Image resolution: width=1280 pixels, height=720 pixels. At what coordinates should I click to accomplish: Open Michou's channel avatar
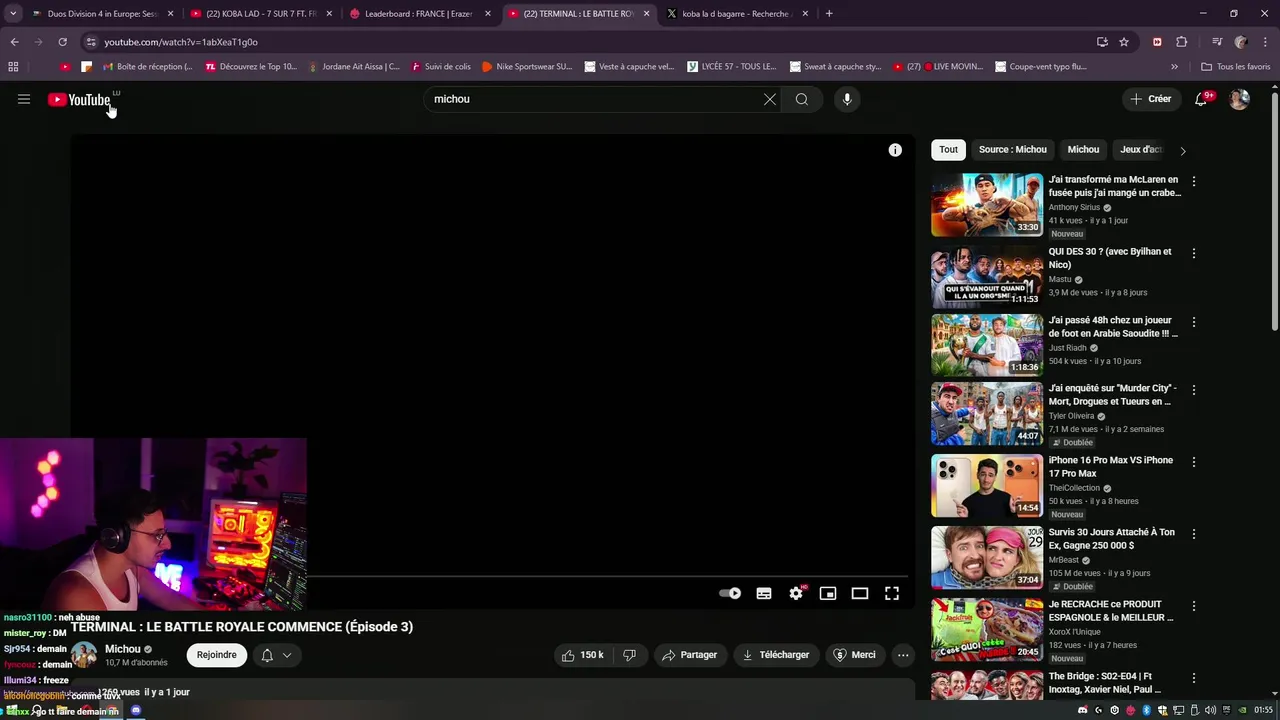pyautogui.click(x=84, y=655)
